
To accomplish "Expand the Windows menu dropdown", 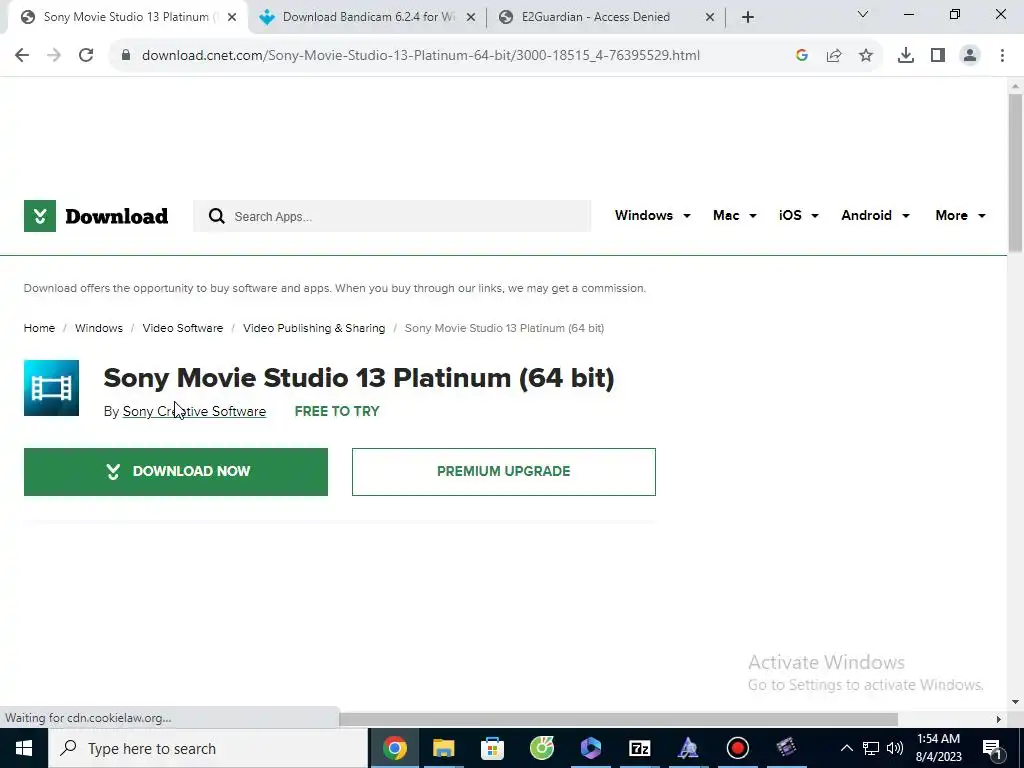I will pyautogui.click(x=652, y=216).
